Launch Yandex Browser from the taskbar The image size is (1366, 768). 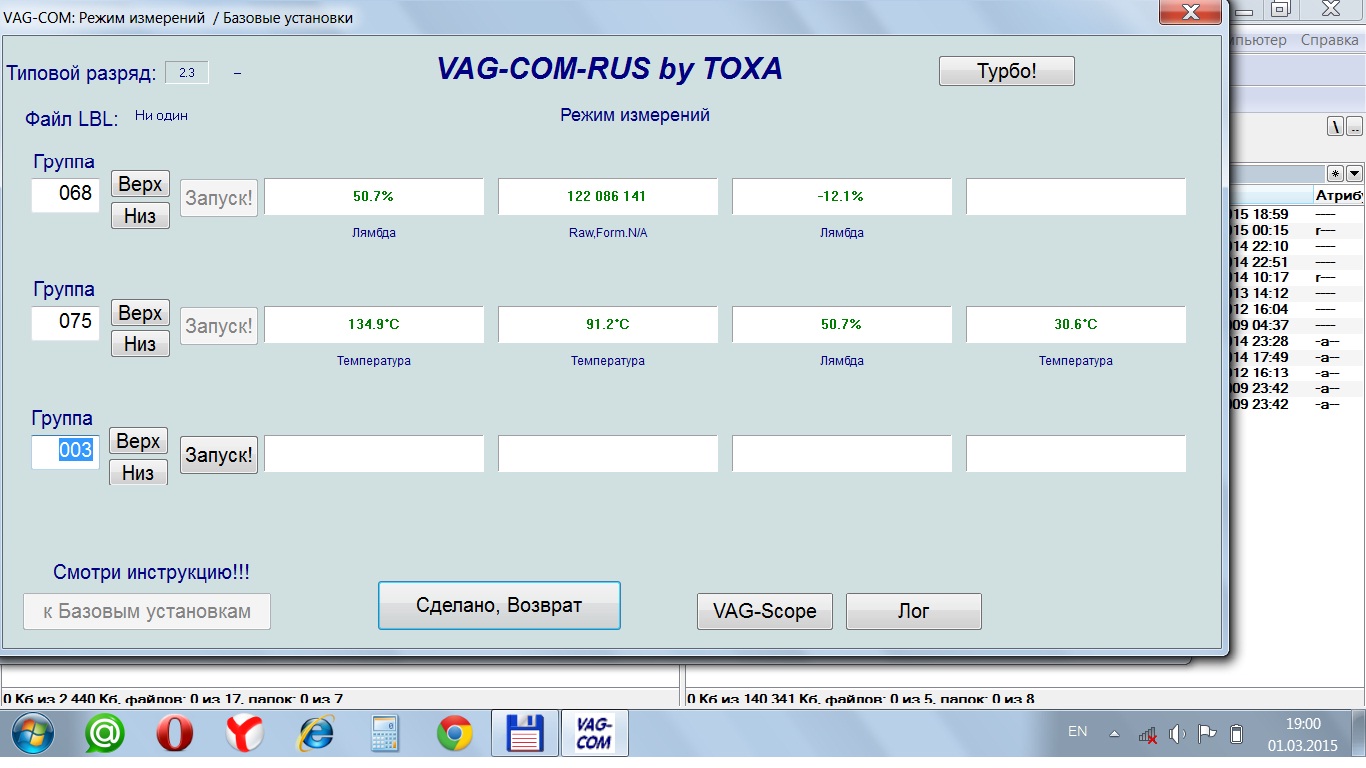243,735
